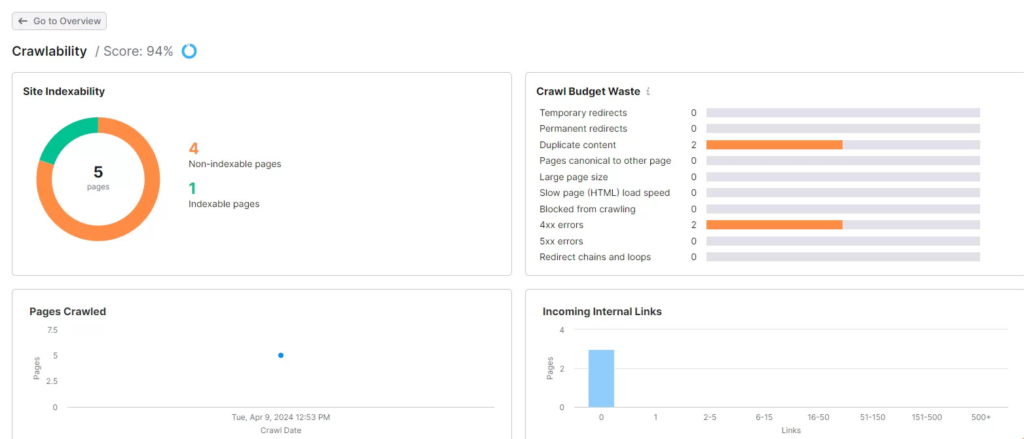The width and height of the screenshot is (1024, 439).
Task: Click Redirect chains and loops row
Action: pyautogui.click(x=760, y=257)
